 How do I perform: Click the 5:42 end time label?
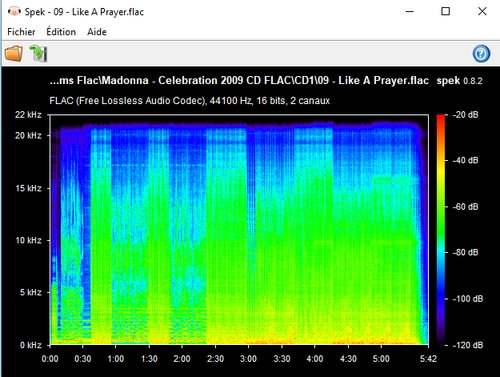[x=428, y=359]
